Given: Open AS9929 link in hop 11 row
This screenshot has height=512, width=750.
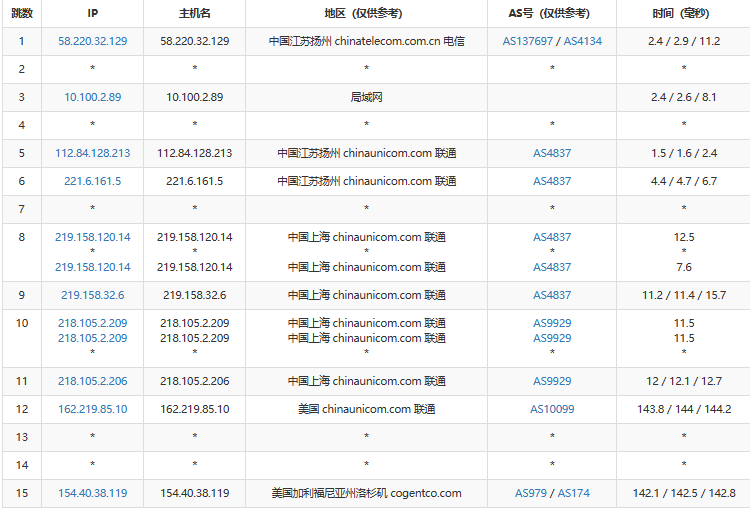Looking at the screenshot, I should coord(552,381).
